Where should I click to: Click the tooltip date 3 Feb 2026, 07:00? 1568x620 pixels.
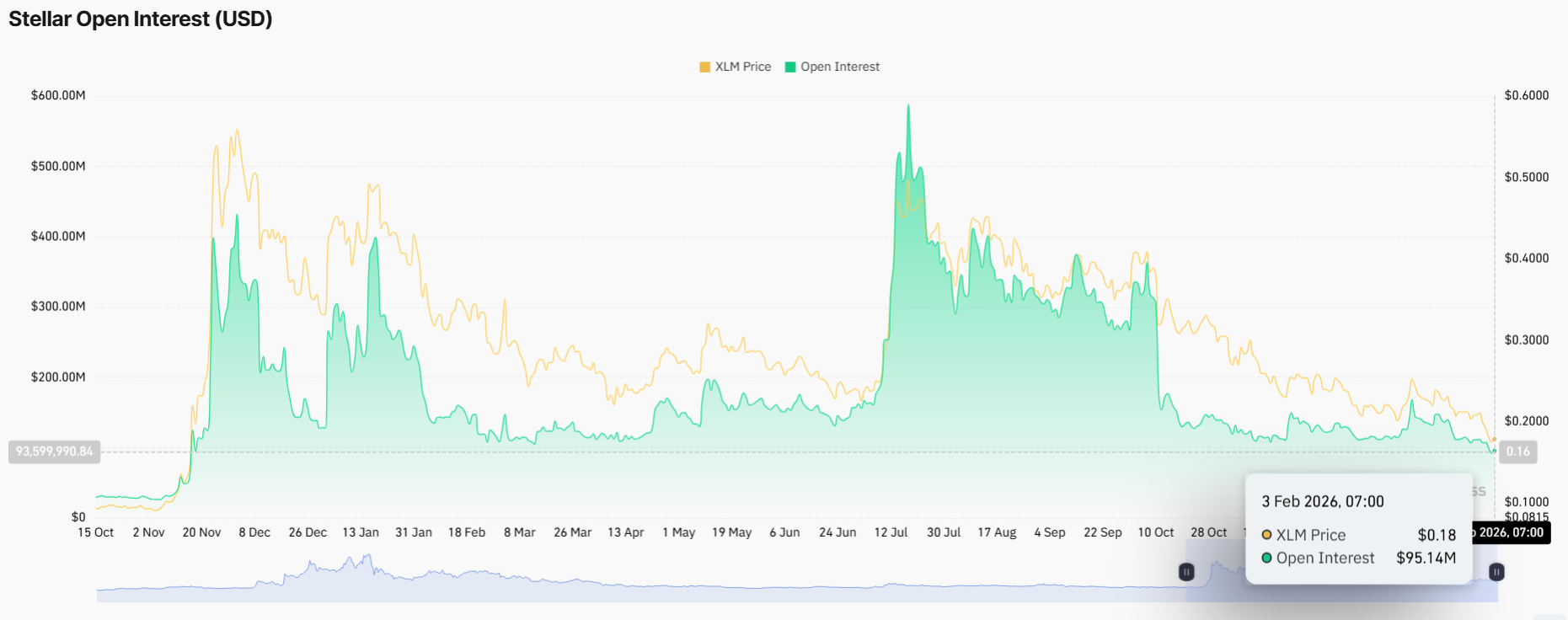point(1323,501)
